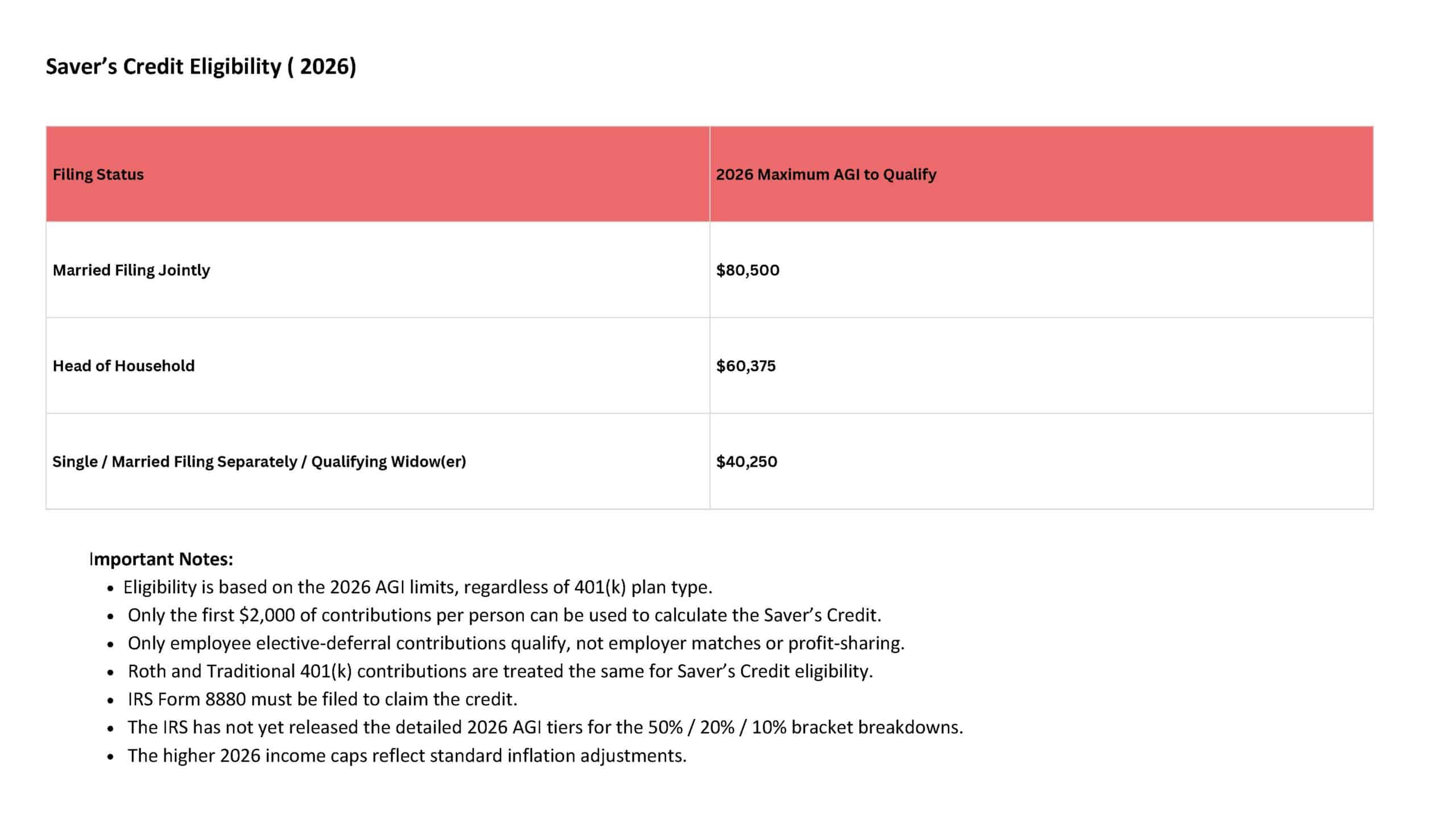Viewport: 1456px width, 819px height.
Task: Click the note about 2026 AGI limits eligibility
Action: (x=417, y=587)
